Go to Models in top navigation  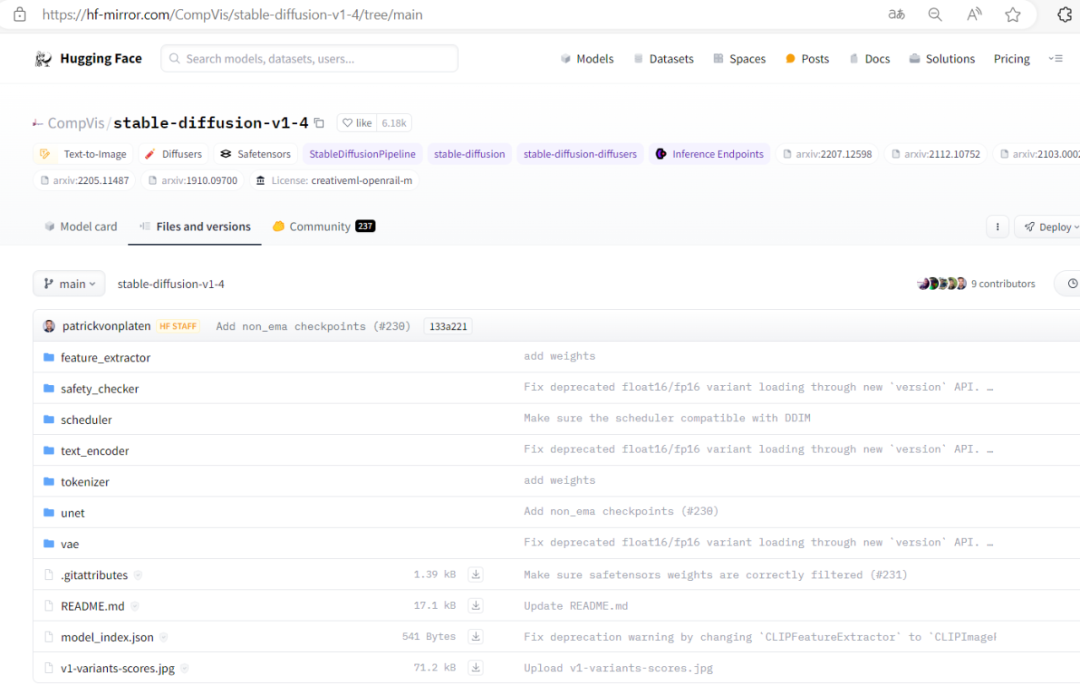[x=588, y=59]
